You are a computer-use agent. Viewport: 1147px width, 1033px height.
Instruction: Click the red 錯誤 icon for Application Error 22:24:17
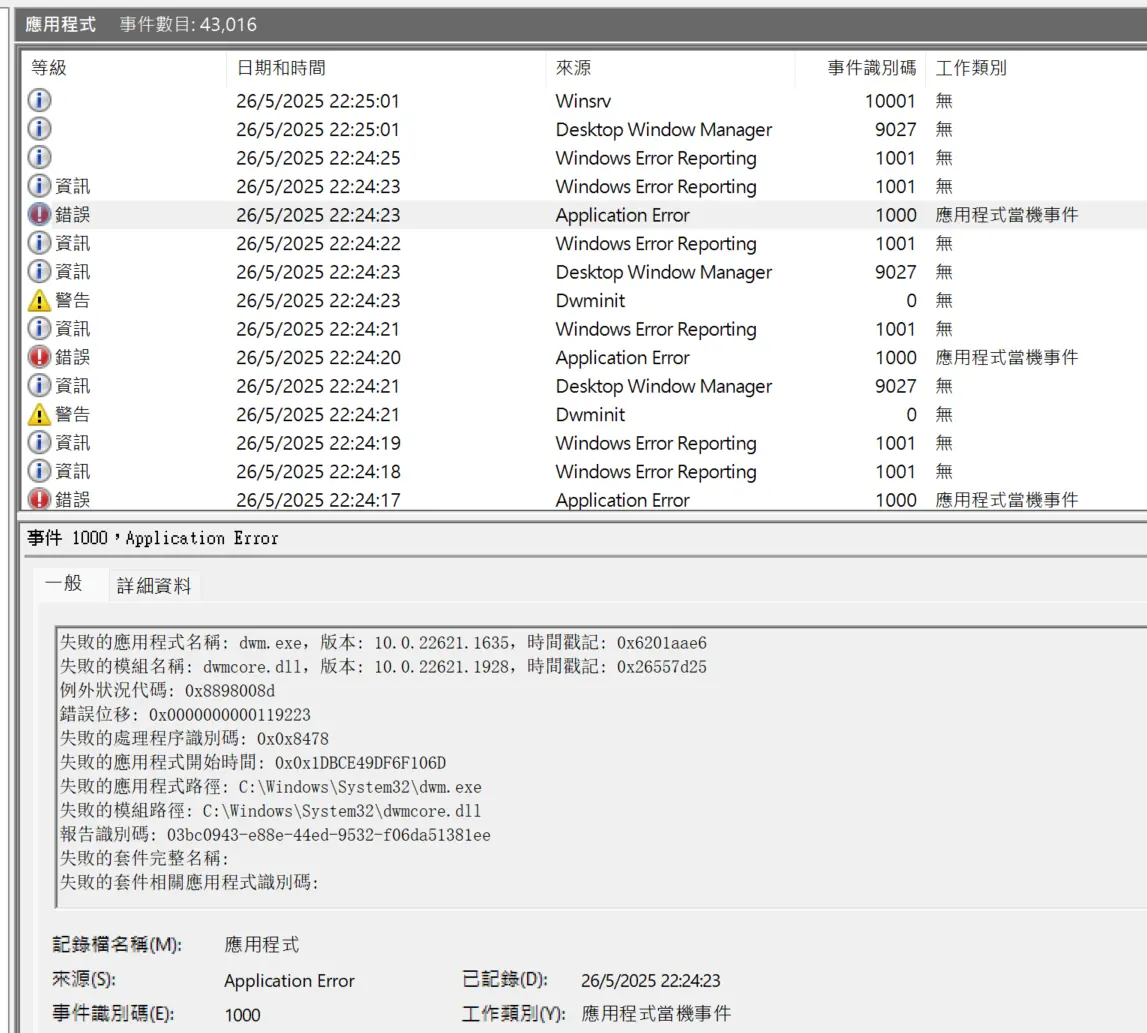point(40,499)
